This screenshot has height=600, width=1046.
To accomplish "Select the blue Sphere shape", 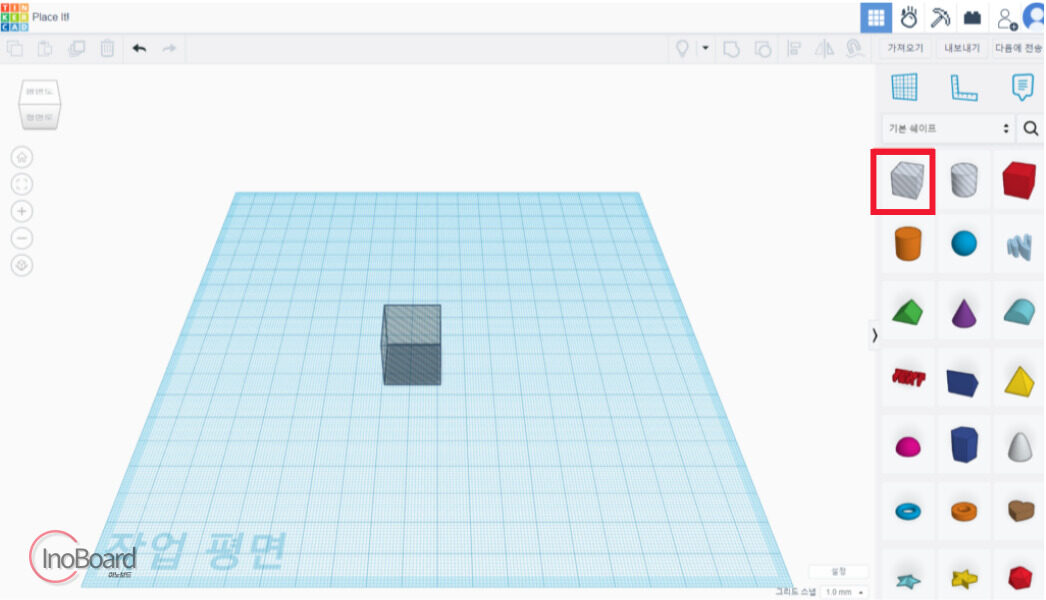I will (964, 244).
